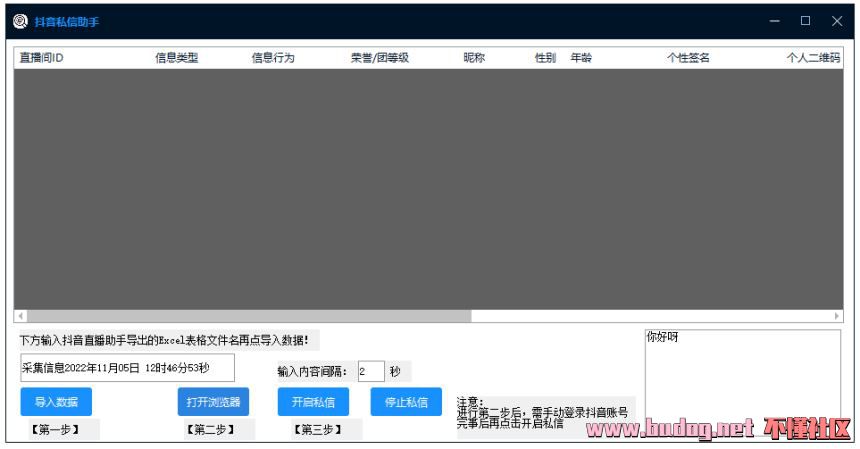Select the 直播间ID column header
This screenshot has width=860, height=449.
coord(42,58)
